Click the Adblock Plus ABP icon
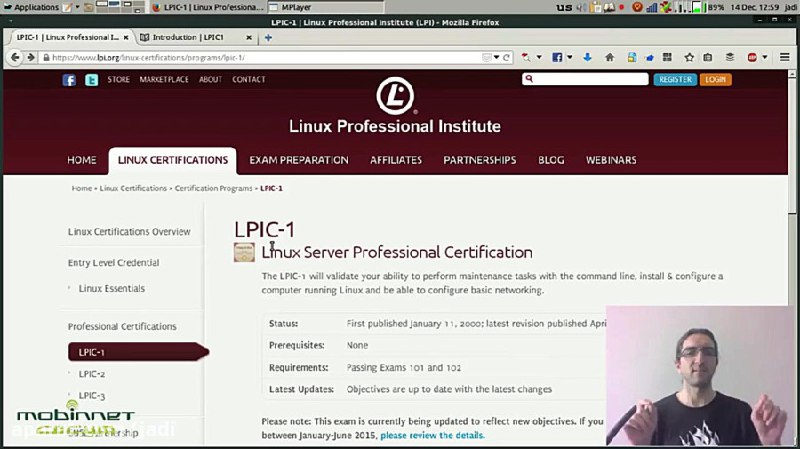 click(x=752, y=58)
